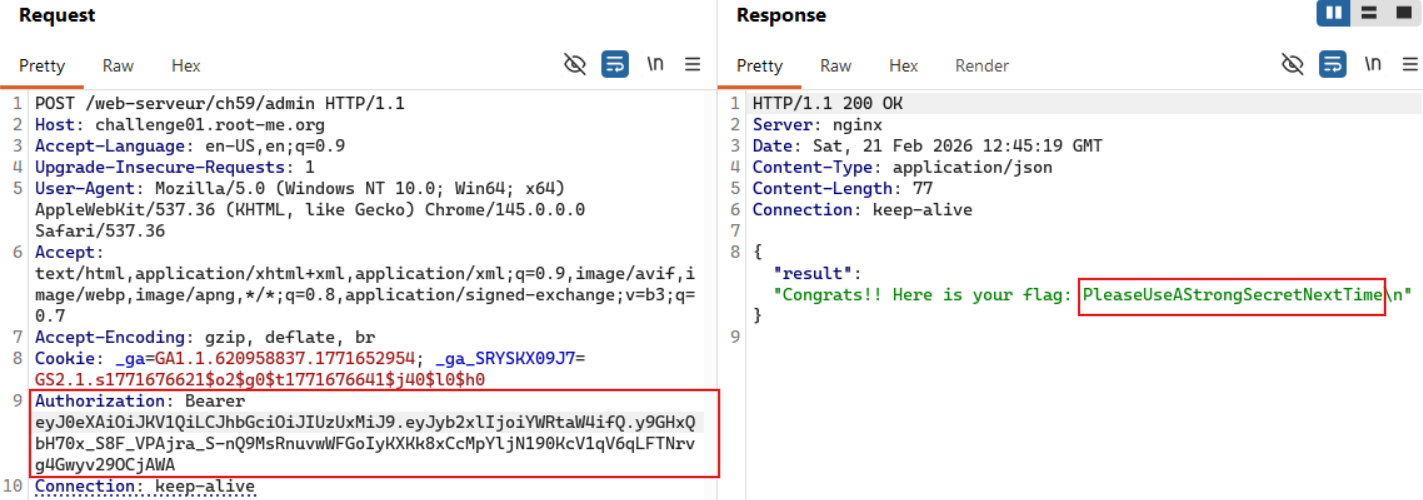Click the eye-slash icon in the Request panel
The height and width of the screenshot is (500, 1423).
pos(575,65)
